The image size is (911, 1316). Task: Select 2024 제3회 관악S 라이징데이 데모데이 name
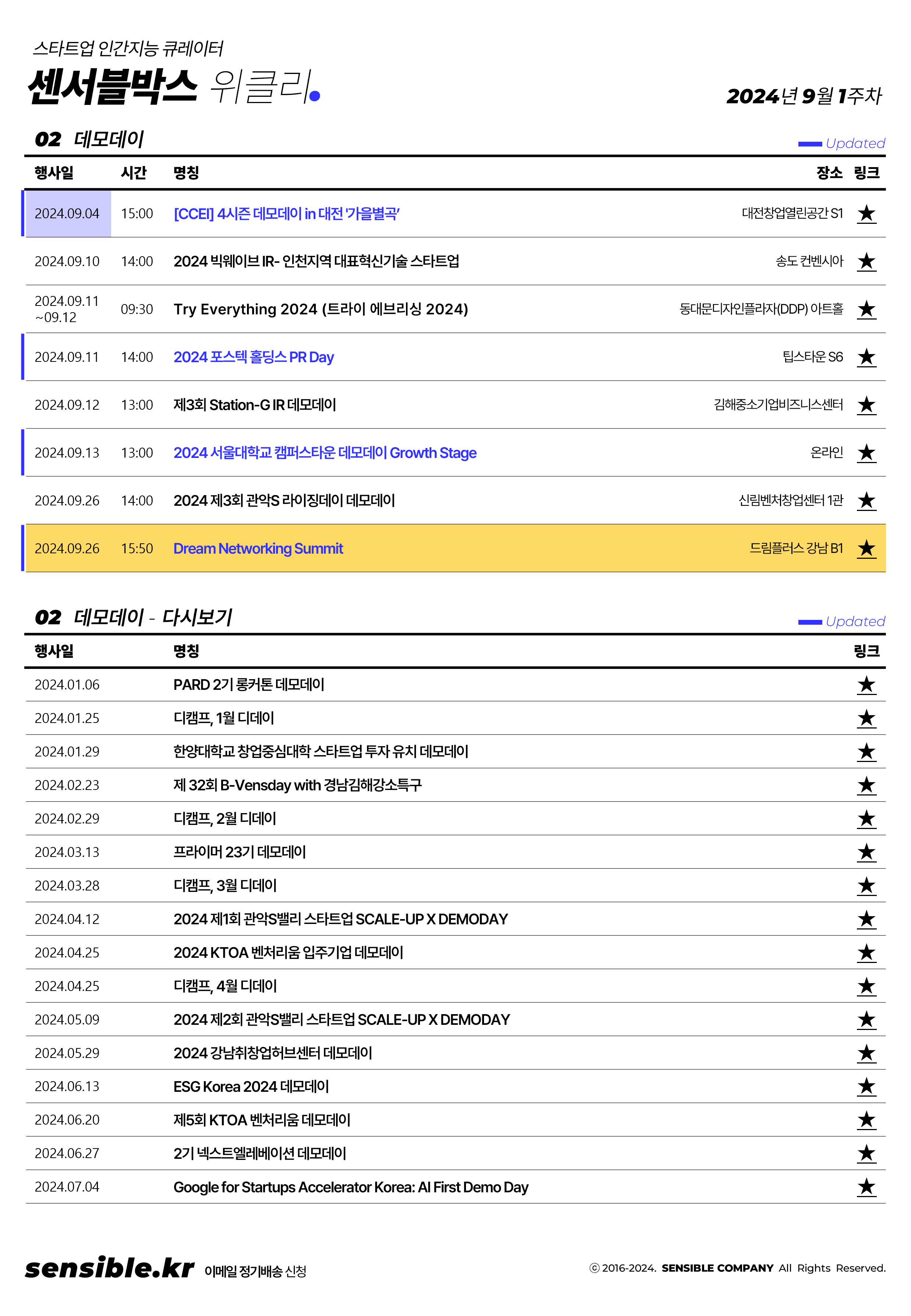click(284, 501)
